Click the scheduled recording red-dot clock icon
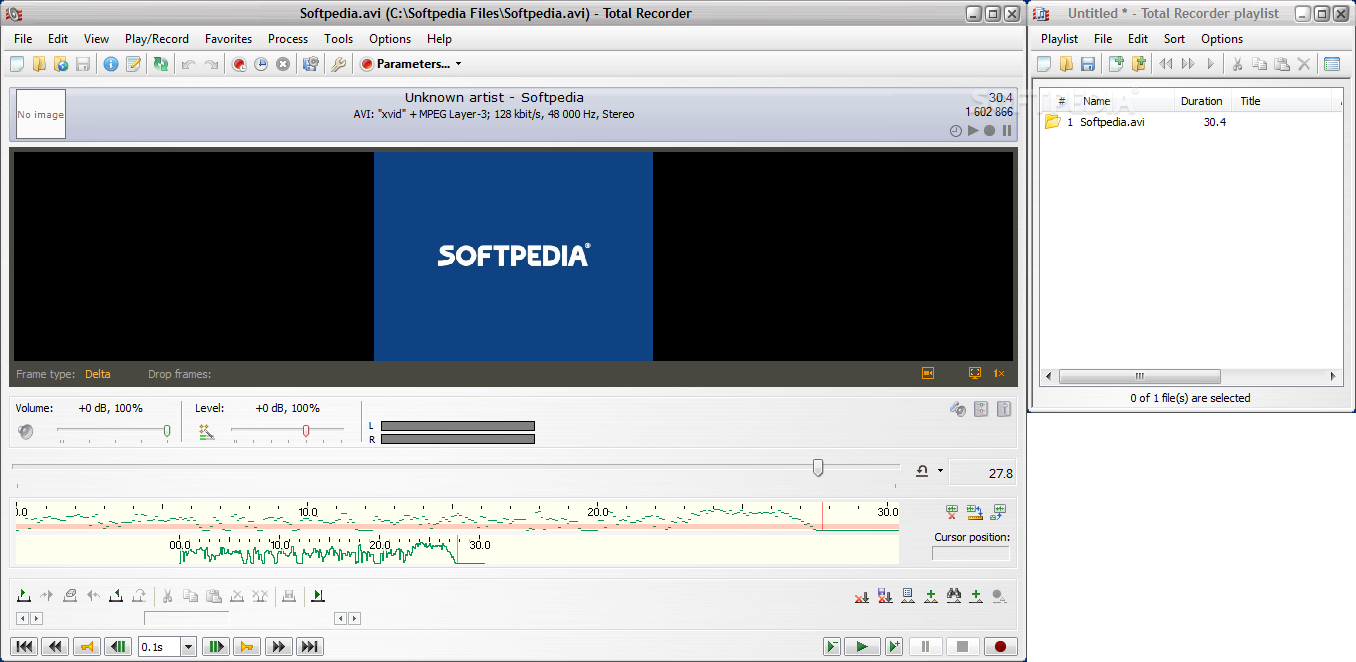 pos(239,64)
